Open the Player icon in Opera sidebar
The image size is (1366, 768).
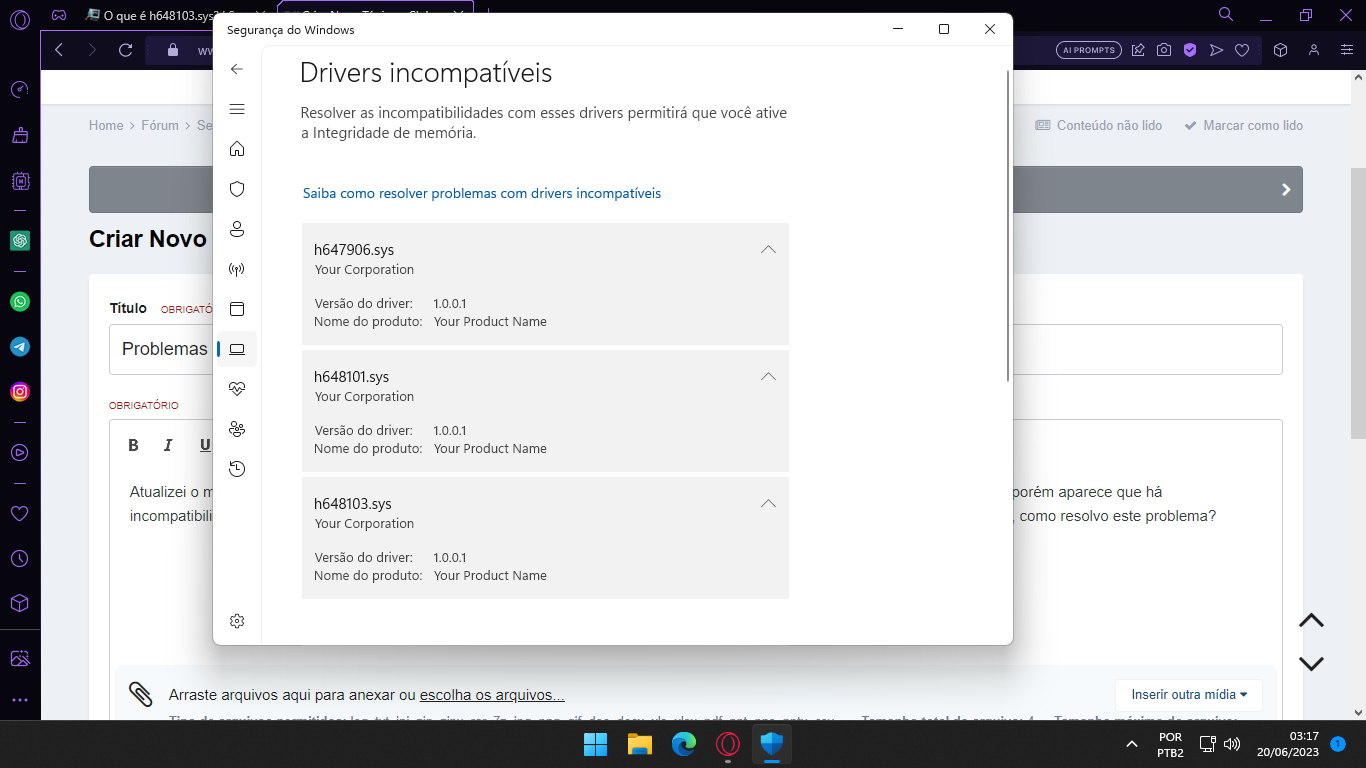coord(20,452)
